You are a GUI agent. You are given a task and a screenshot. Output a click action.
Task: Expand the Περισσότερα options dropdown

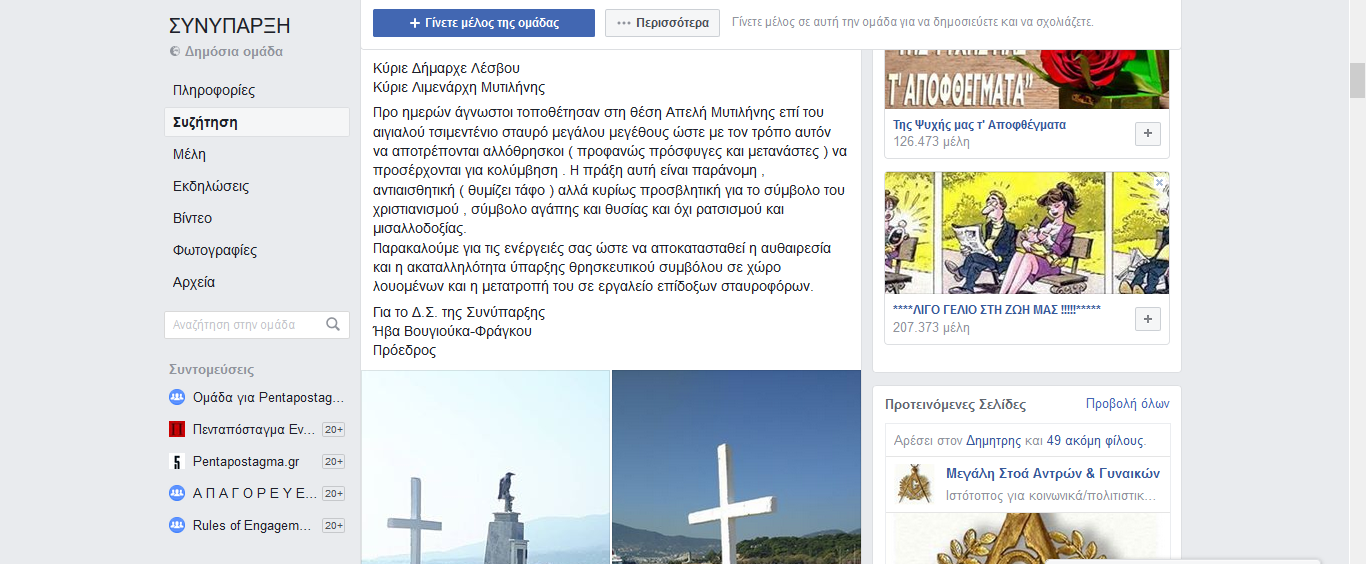(662, 23)
